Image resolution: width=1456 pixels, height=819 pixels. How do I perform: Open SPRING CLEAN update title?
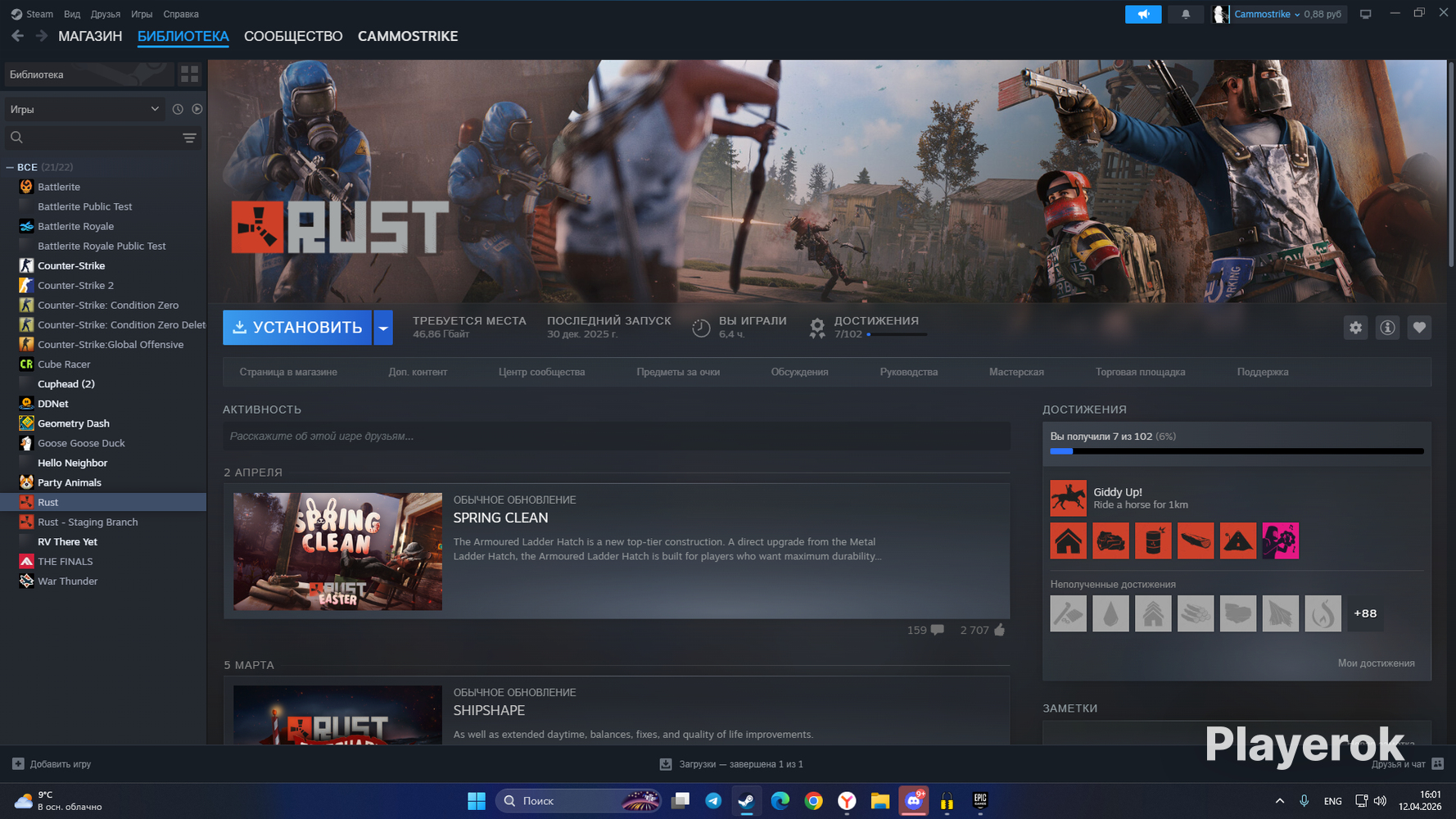(500, 518)
